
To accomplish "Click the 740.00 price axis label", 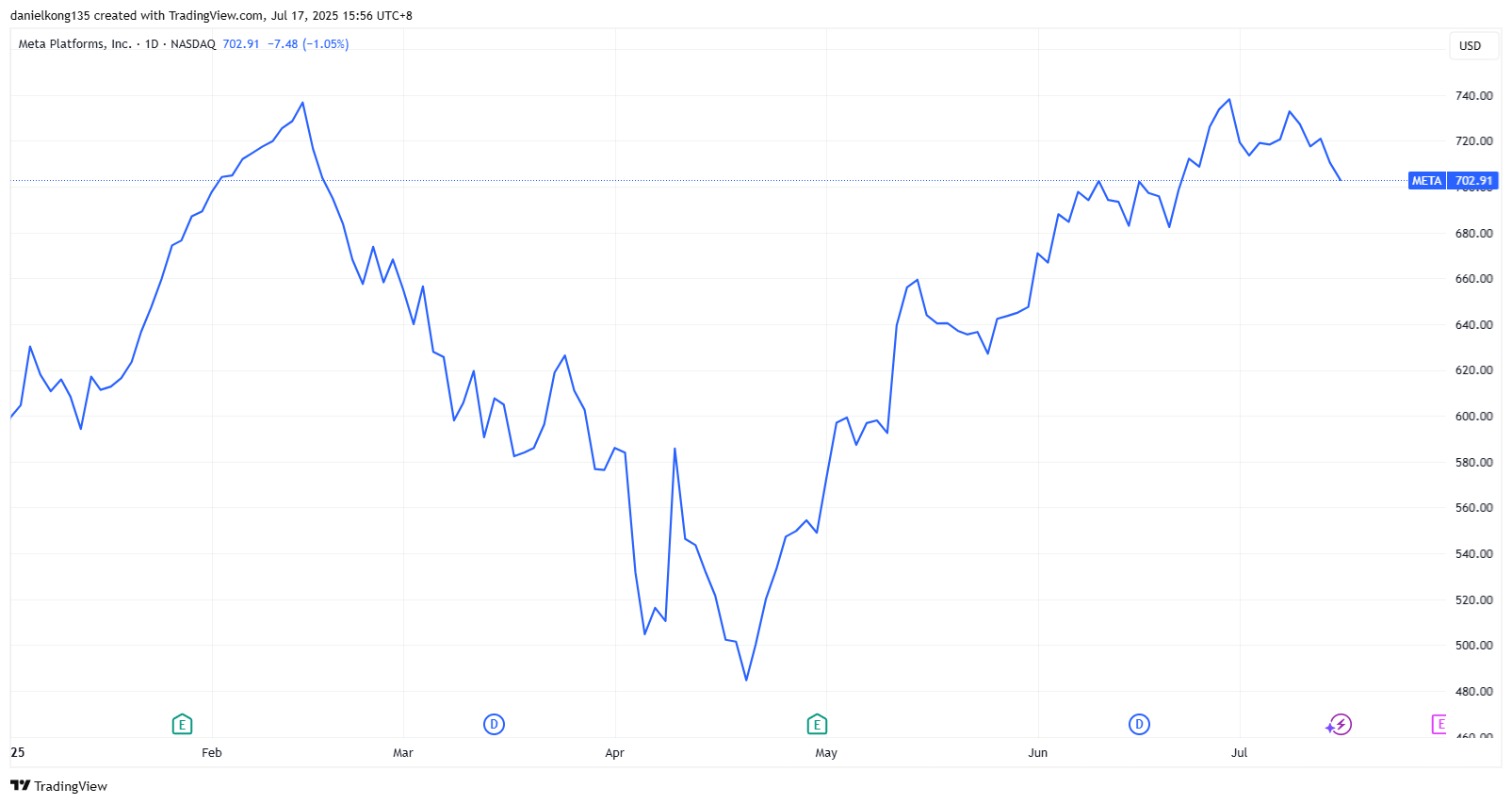I will [x=1473, y=95].
